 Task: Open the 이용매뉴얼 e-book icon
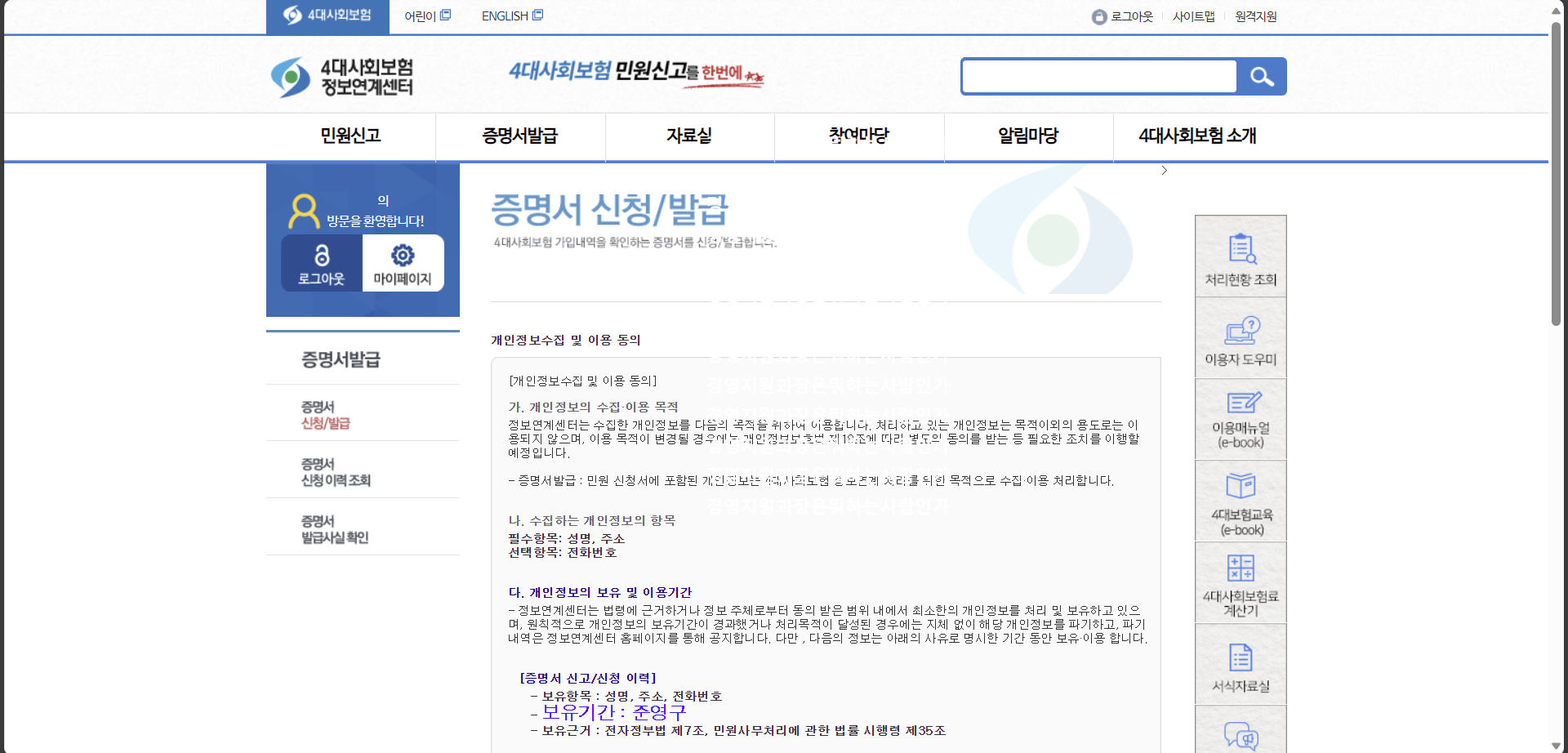1240,418
